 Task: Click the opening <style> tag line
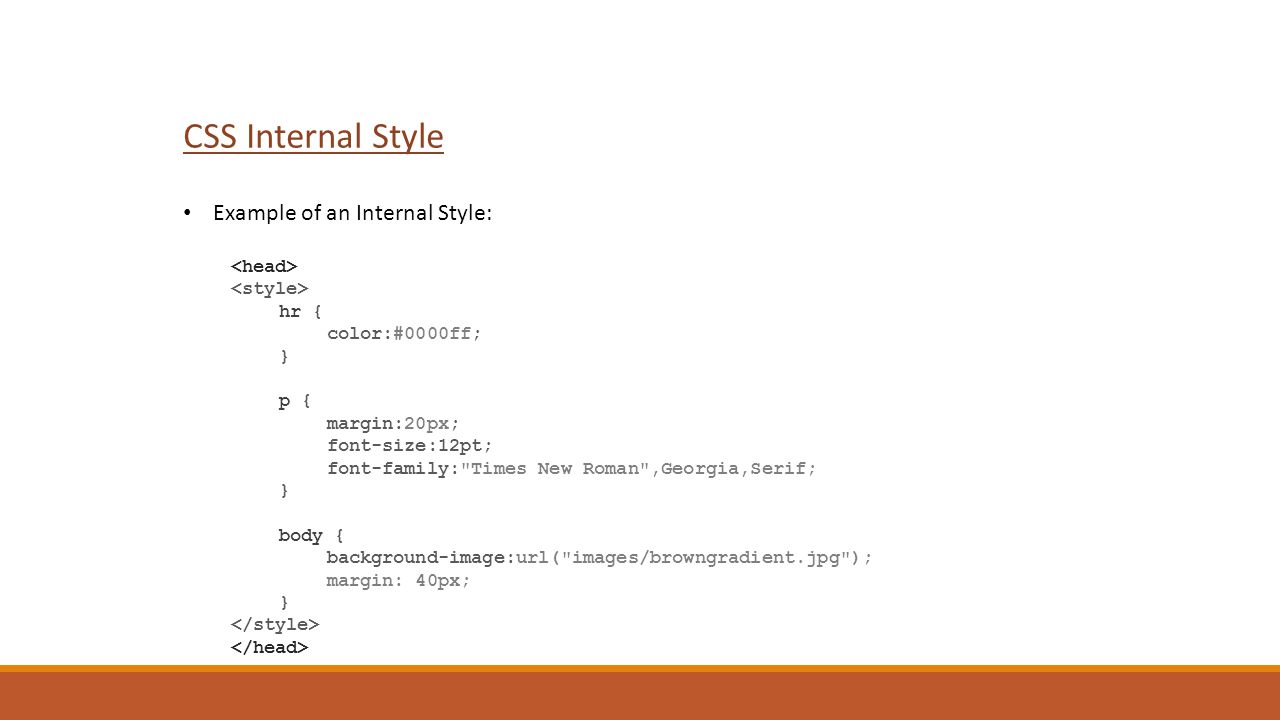click(x=269, y=288)
